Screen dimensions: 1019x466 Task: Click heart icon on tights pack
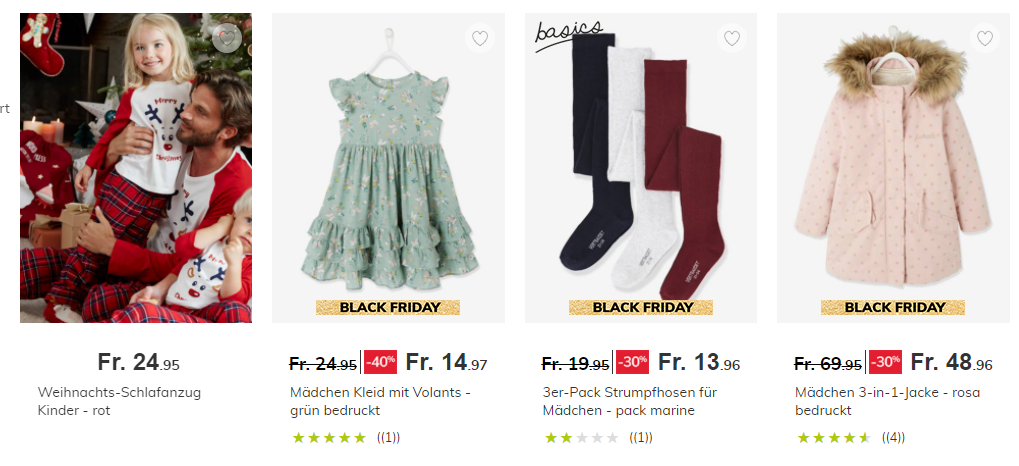pyautogui.click(x=732, y=39)
